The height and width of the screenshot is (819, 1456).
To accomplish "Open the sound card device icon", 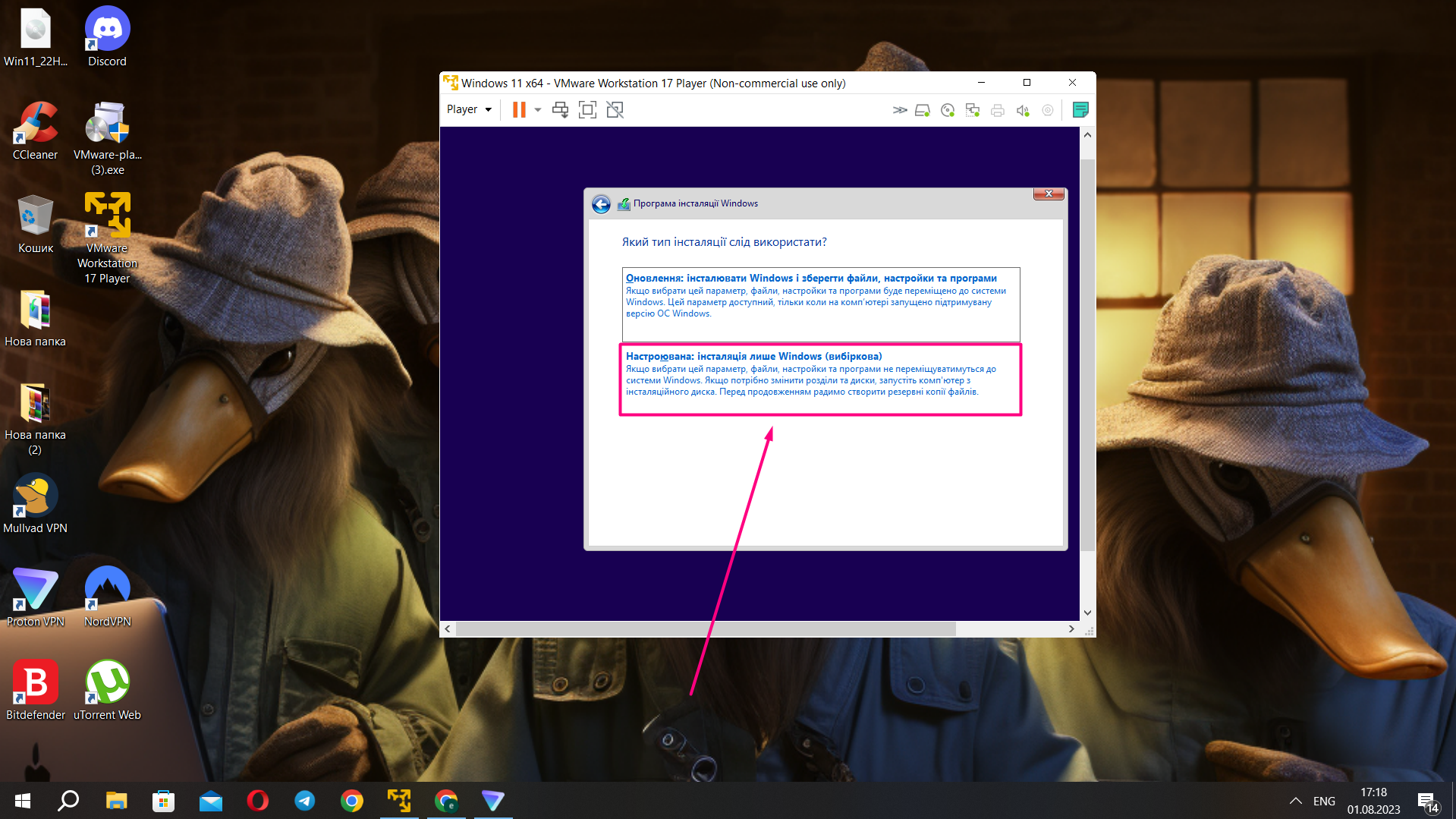I will [x=1023, y=110].
